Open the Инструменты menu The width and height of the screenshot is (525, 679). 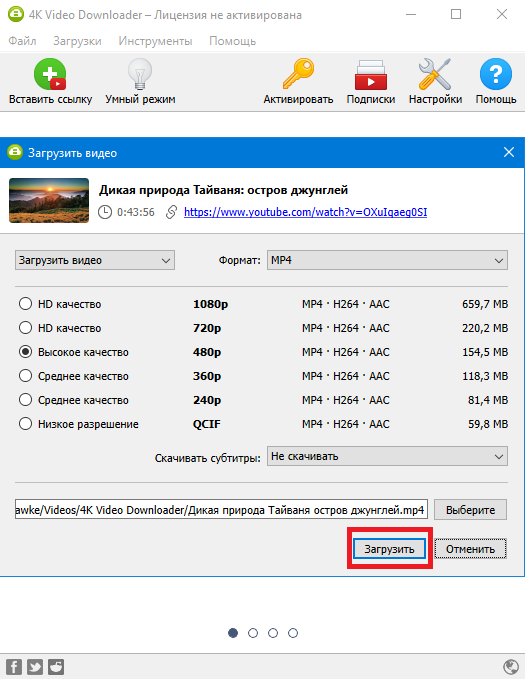click(155, 41)
